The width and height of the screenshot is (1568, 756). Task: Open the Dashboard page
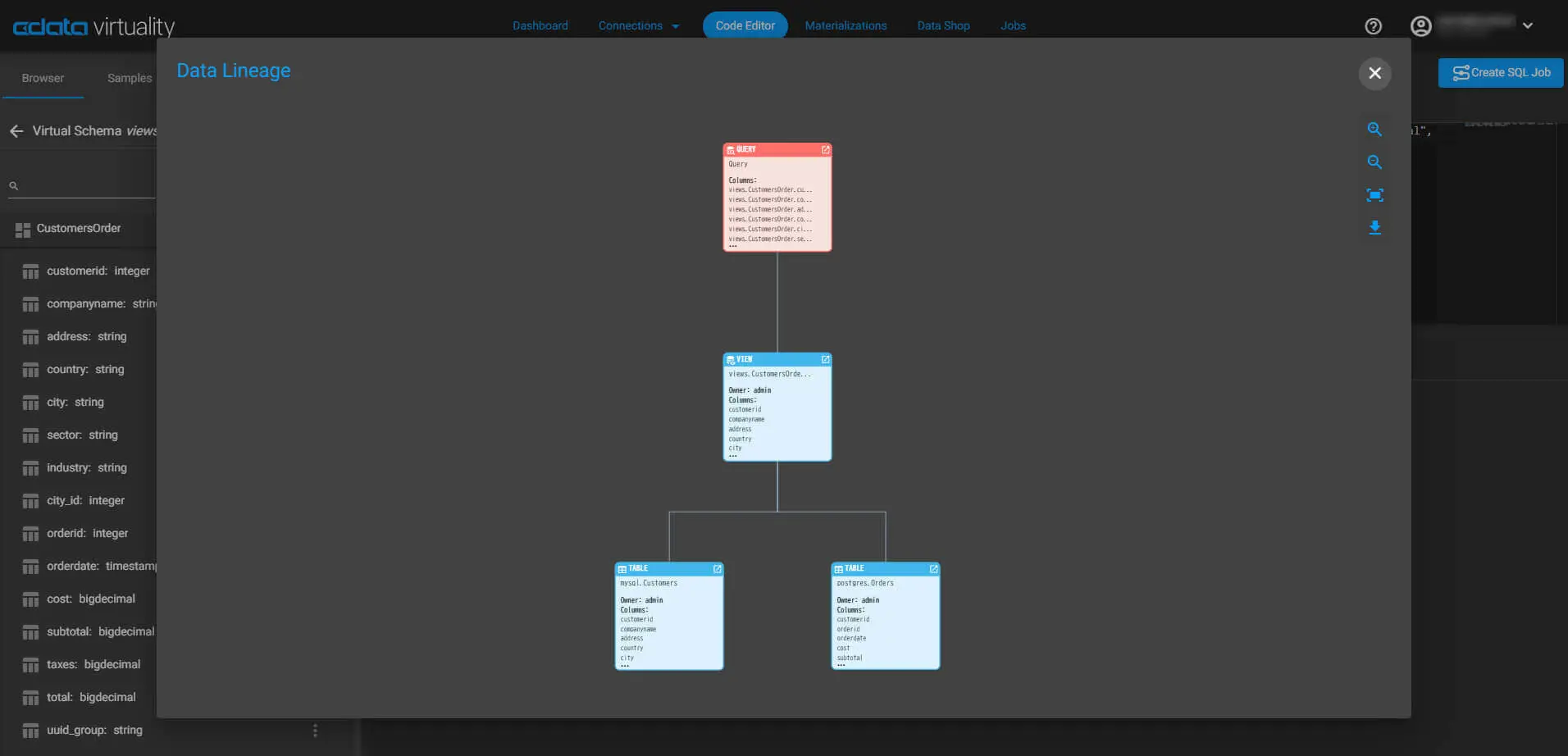tap(540, 25)
